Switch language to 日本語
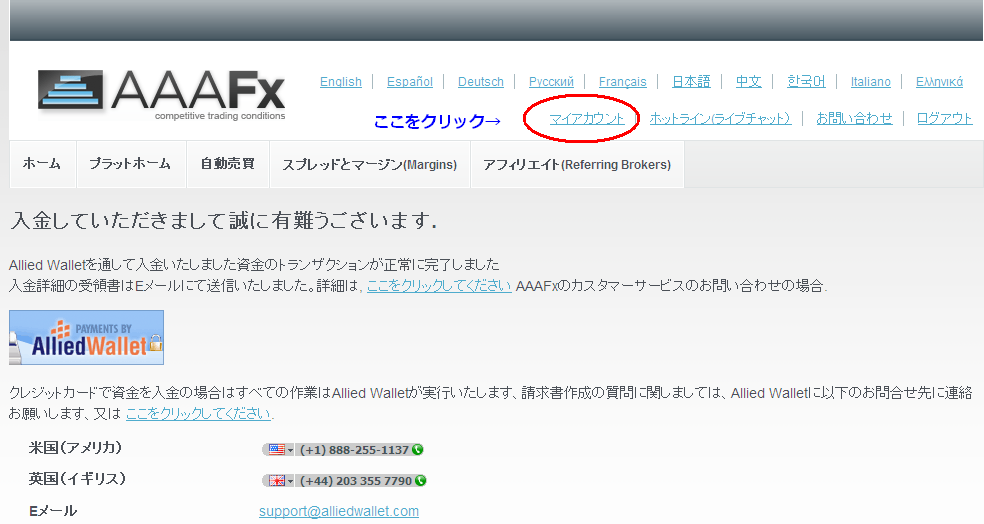 coord(691,82)
